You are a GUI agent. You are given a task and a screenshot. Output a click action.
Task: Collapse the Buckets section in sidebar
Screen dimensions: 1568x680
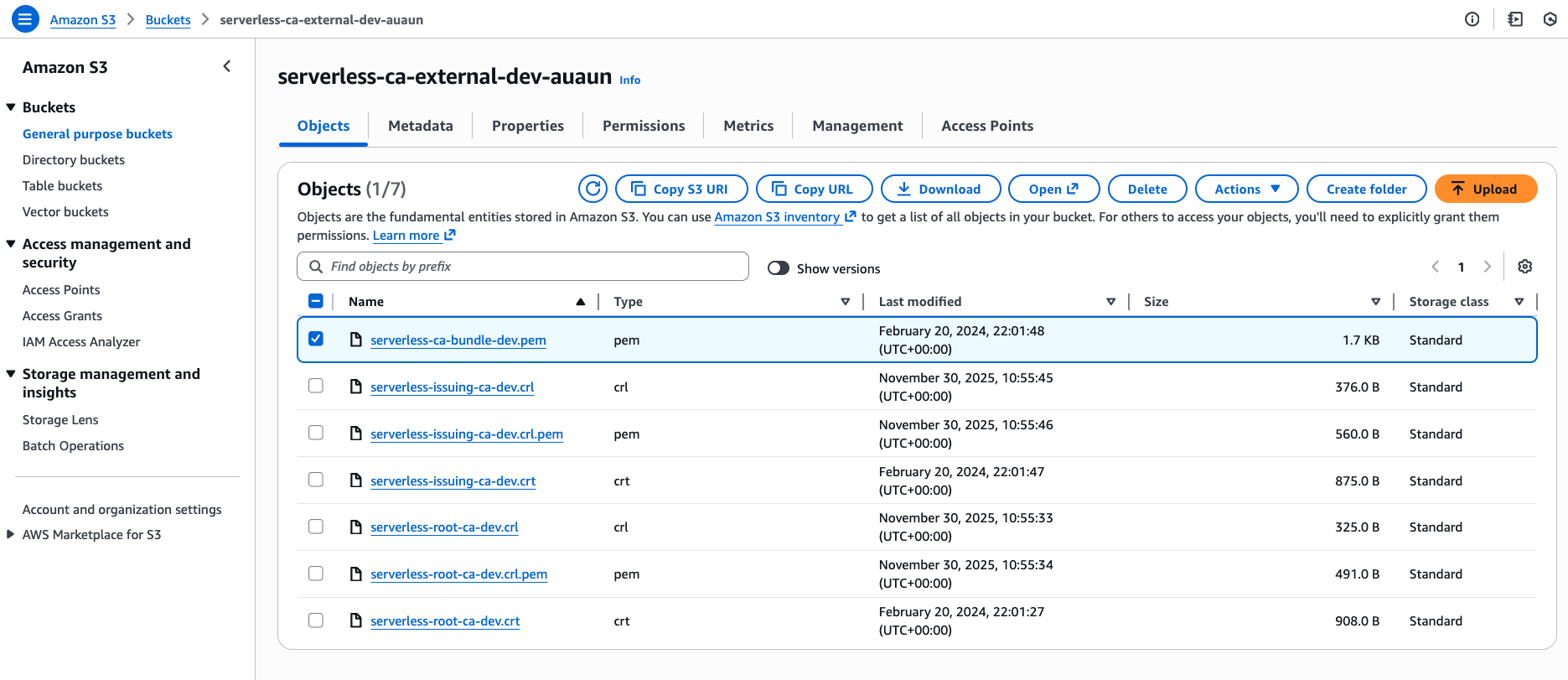click(x=12, y=107)
